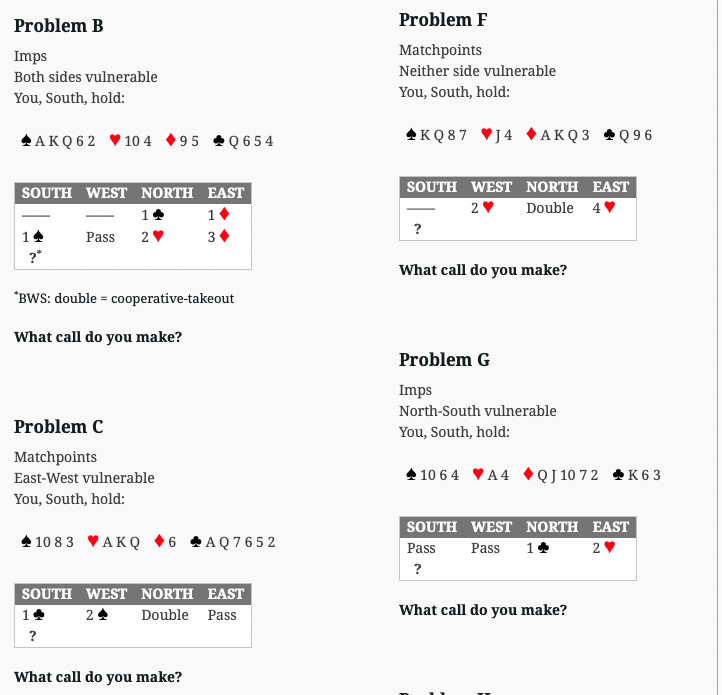722x695 pixels.
Task: Click the SOUTH column header in Problem B table
Action: coord(47,193)
